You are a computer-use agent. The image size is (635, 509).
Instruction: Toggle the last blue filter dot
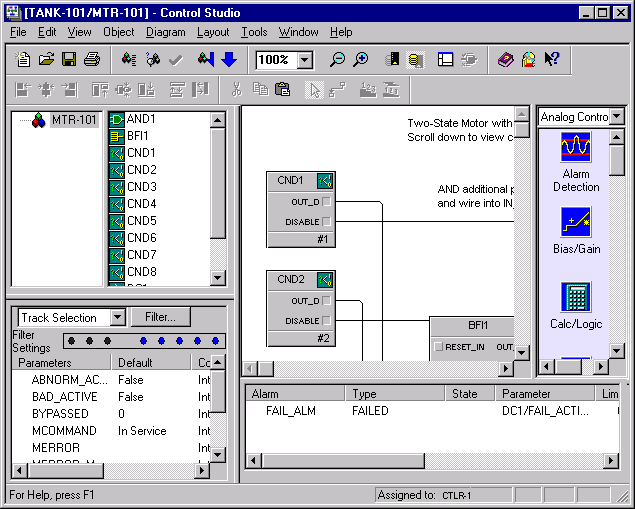tap(215, 341)
